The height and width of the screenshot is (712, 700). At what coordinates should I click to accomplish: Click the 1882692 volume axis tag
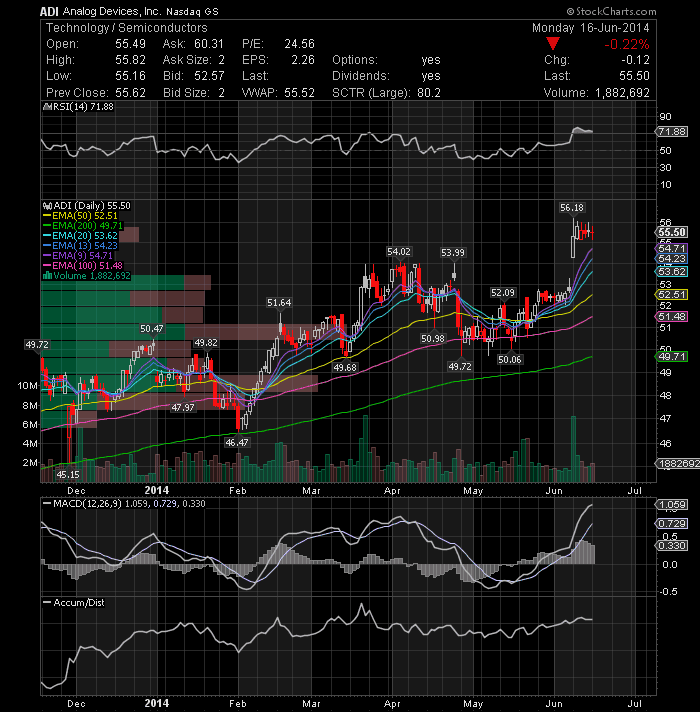tap(677, 464)
